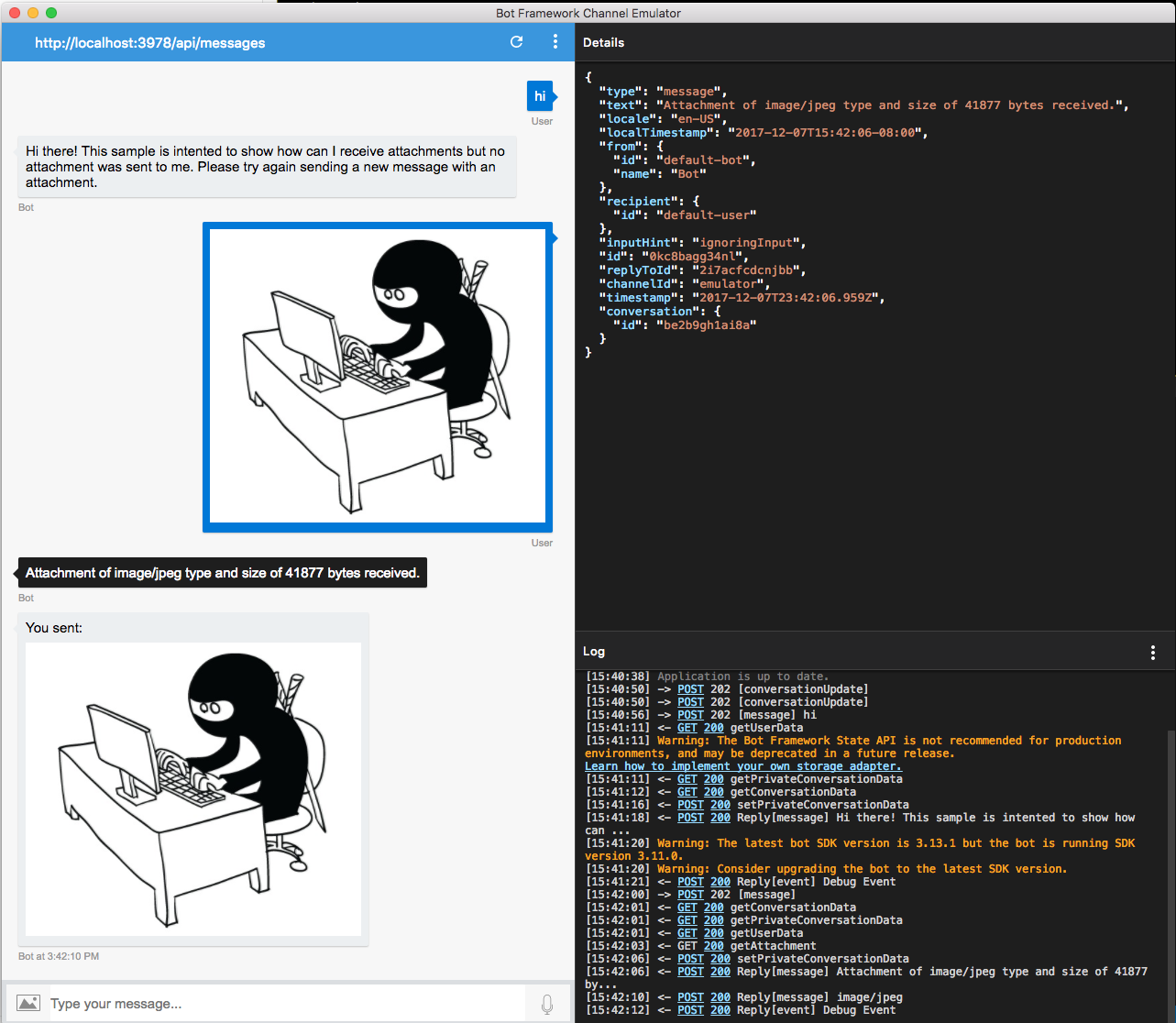
Task: Click the POST link for the 'hi' message entry
Action: [x=690, y=714]
